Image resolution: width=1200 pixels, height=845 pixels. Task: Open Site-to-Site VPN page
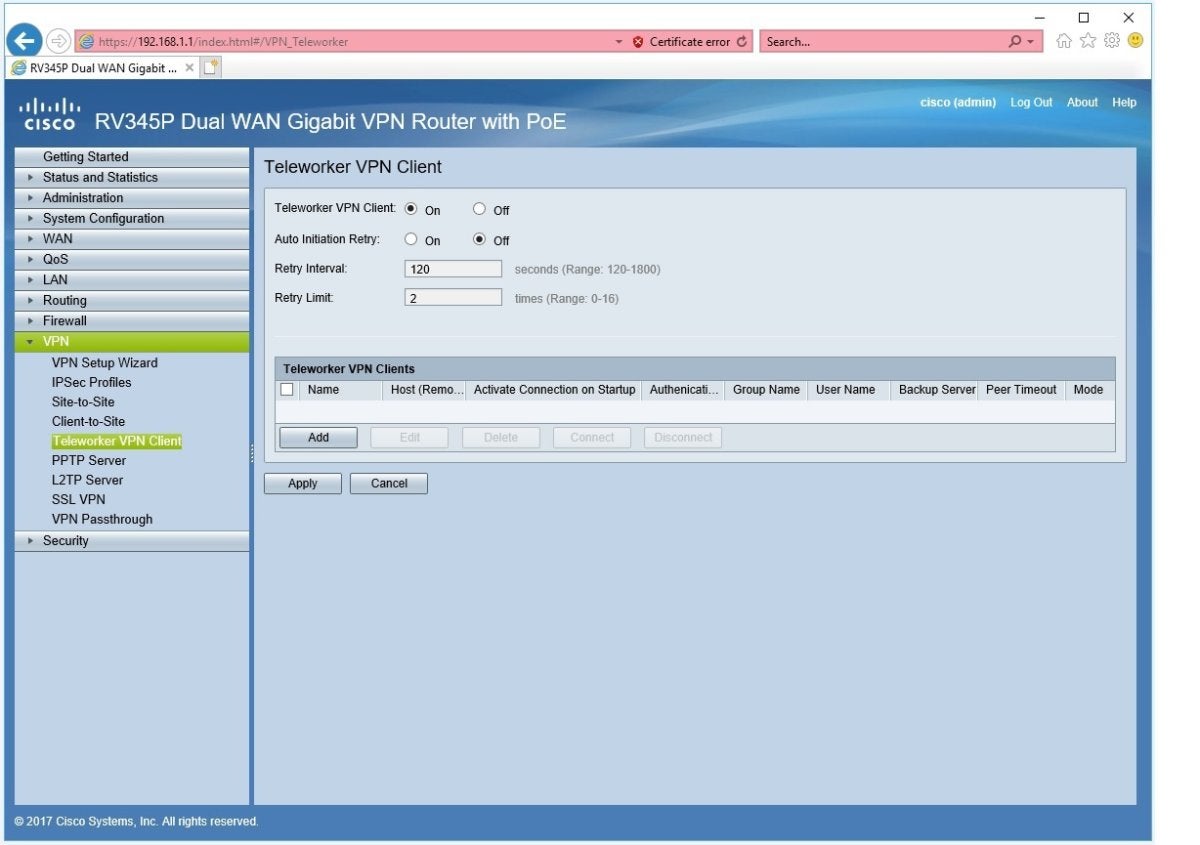pyautogui.click(x=83, y=402)
